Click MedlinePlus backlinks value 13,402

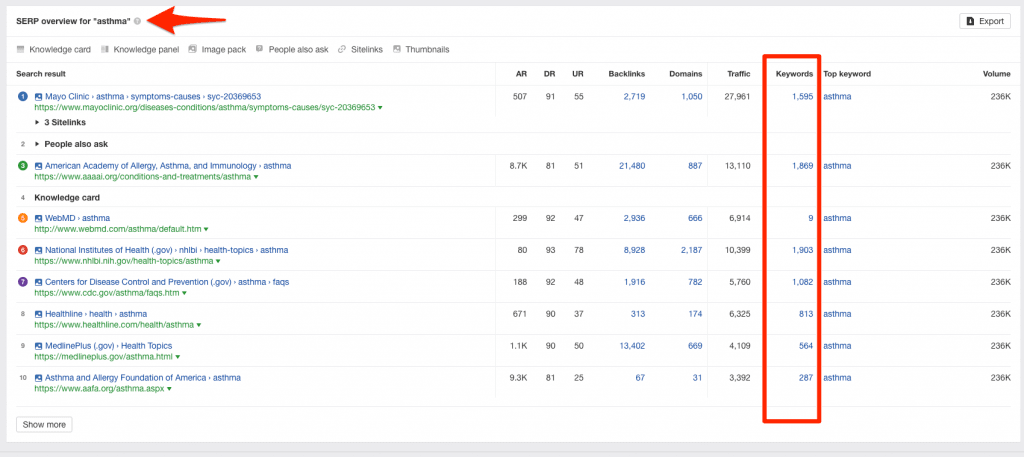click(632, 346)
